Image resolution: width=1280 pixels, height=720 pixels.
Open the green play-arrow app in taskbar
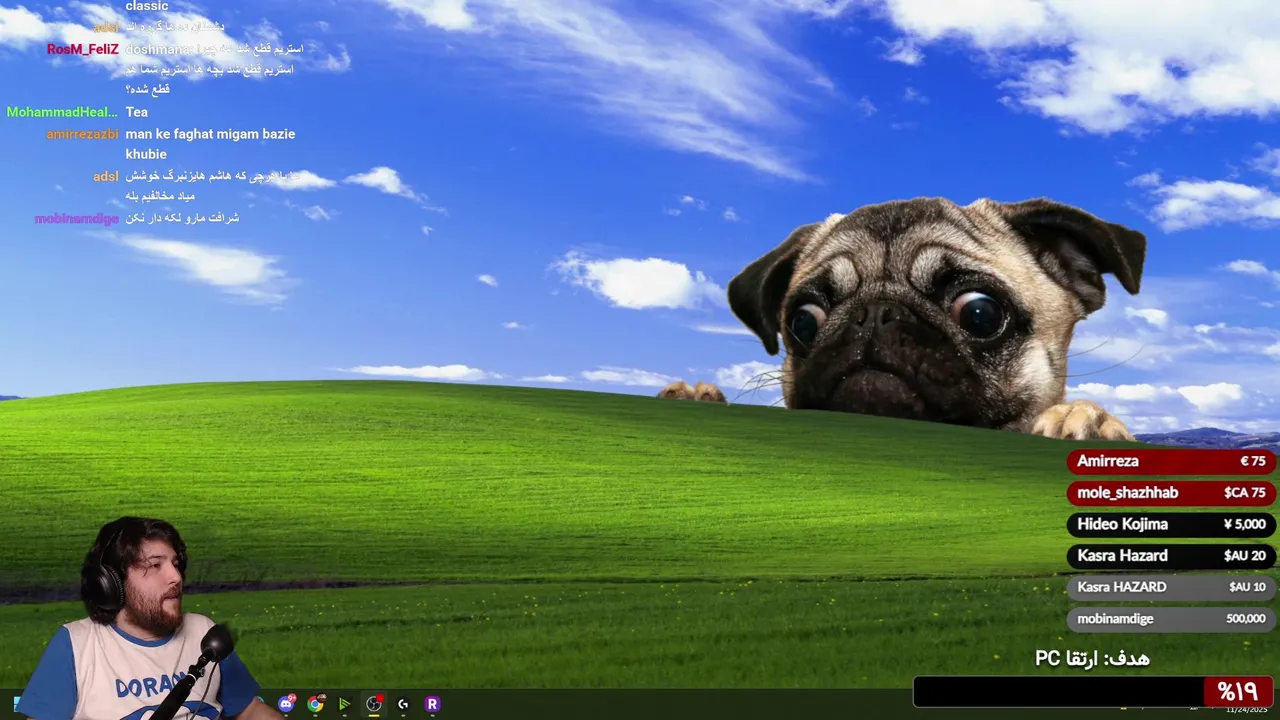coord(345,704)
